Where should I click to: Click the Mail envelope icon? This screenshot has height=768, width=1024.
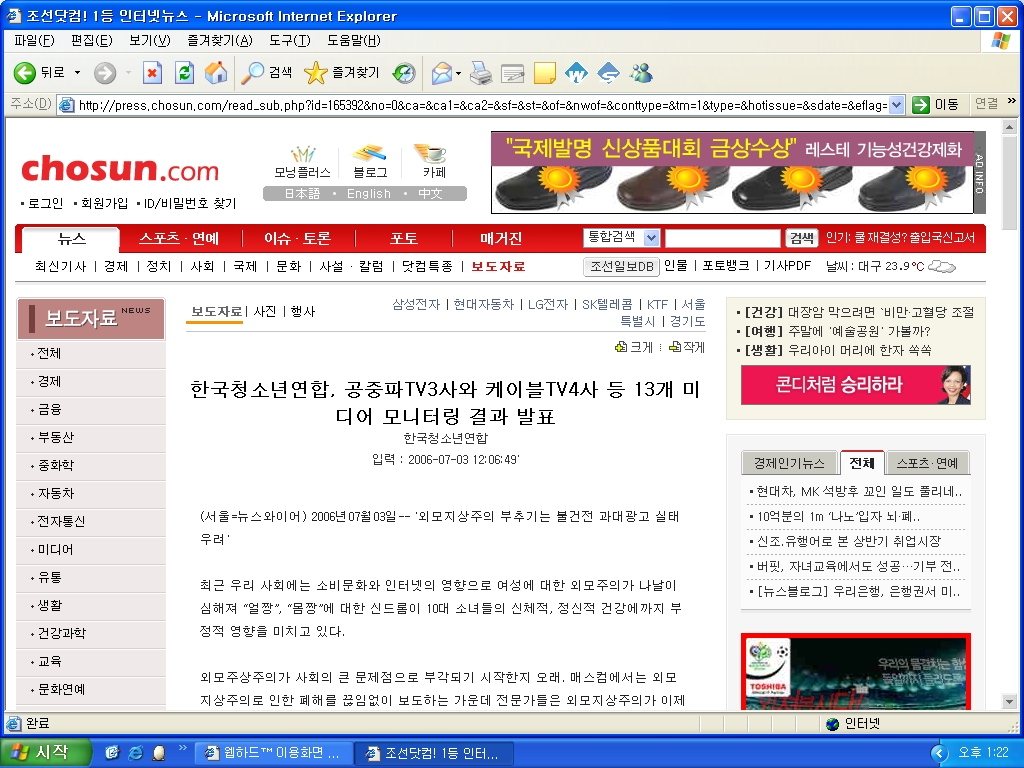coord(442,72)
